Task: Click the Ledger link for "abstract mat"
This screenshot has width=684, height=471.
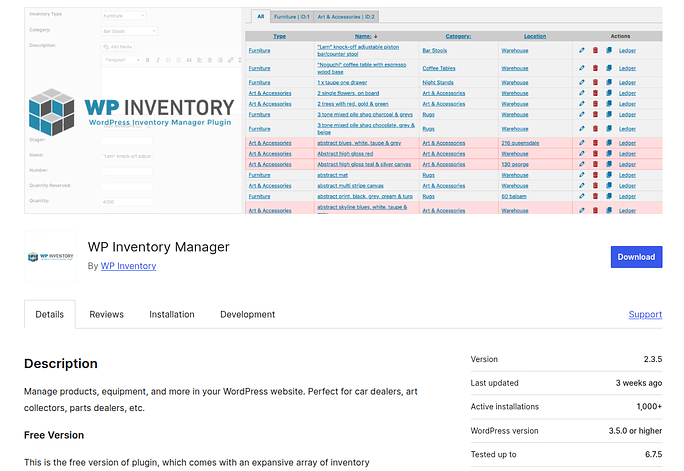Action: click(627, 175)
